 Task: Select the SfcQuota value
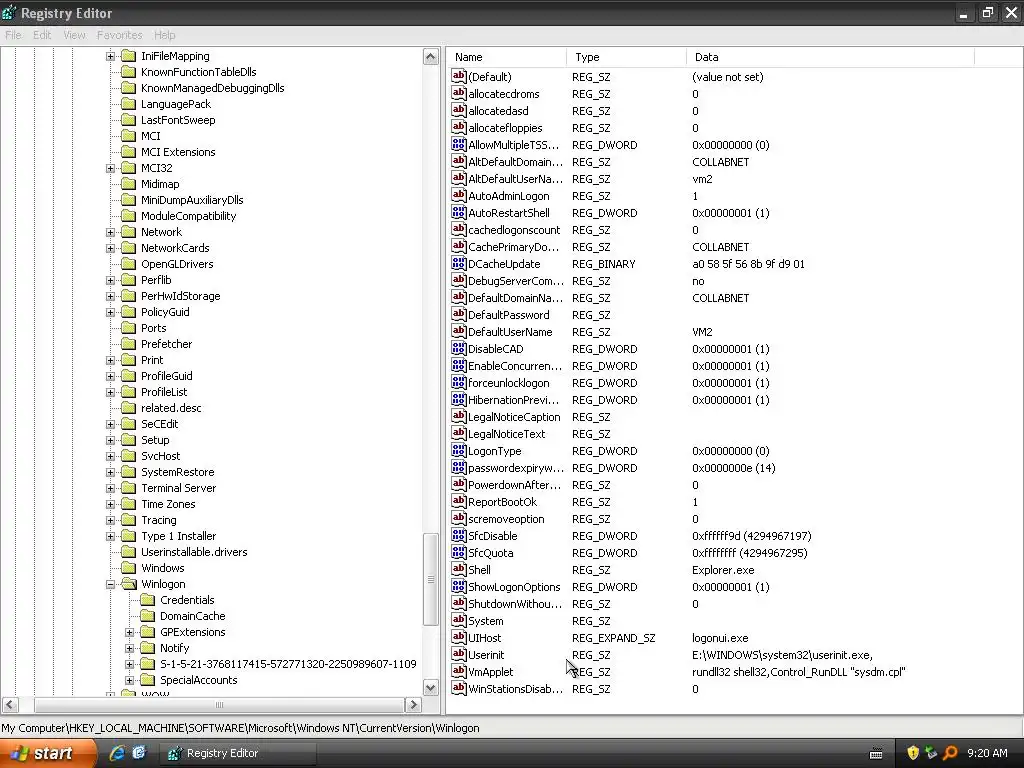[x=490, y=552]
